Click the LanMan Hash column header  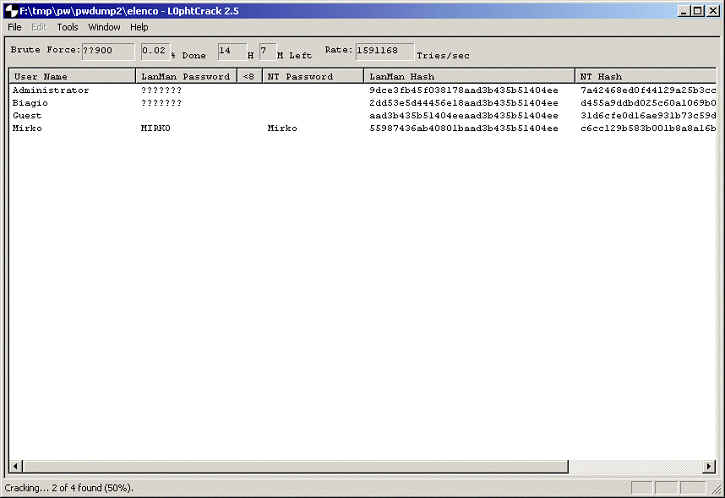pos(469,76)
